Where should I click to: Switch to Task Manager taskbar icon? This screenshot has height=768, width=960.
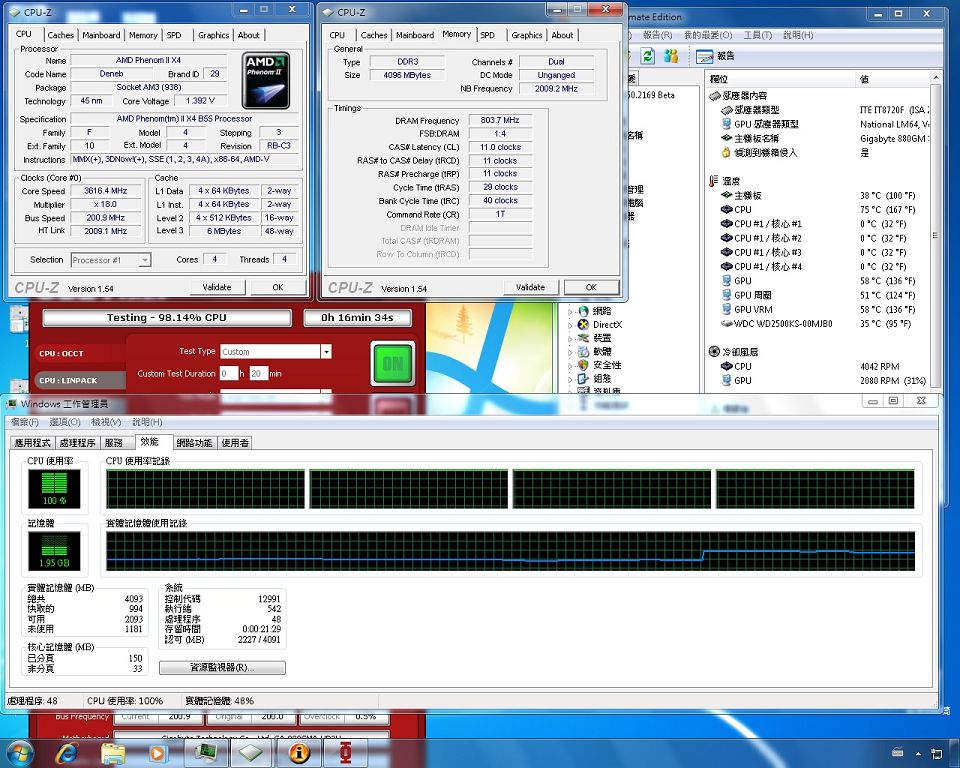pos(205,752)
